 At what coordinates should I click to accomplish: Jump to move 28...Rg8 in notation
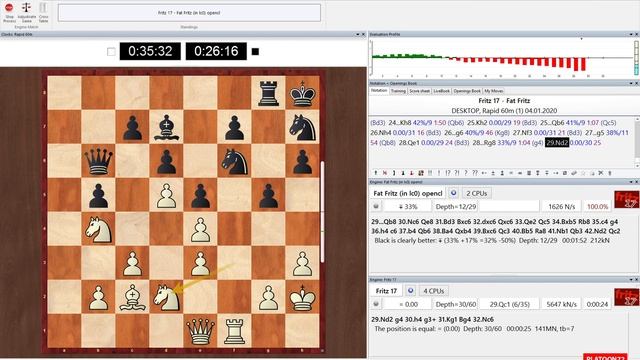coord(487,143)
